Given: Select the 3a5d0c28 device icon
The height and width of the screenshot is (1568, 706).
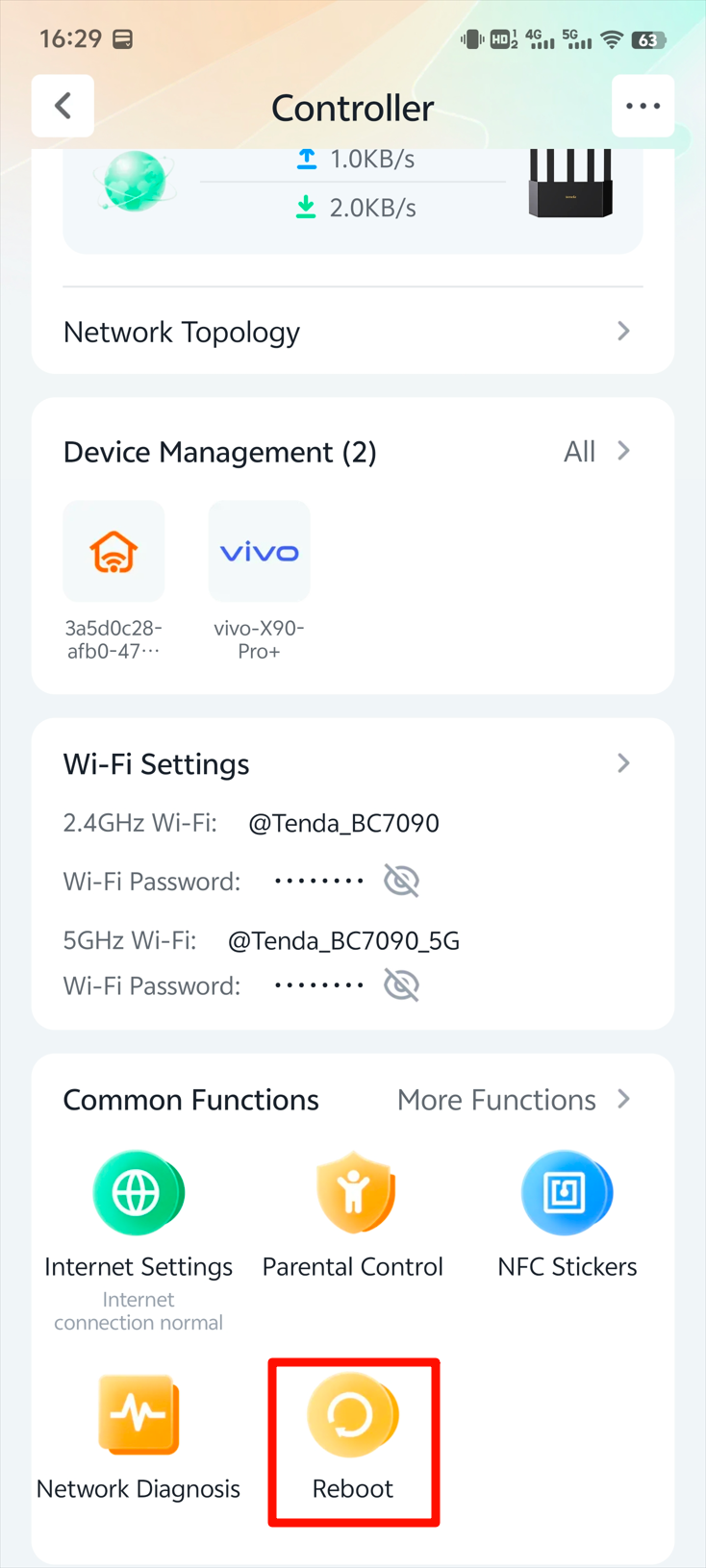Looking at the screenshot, I should (113, 551).
